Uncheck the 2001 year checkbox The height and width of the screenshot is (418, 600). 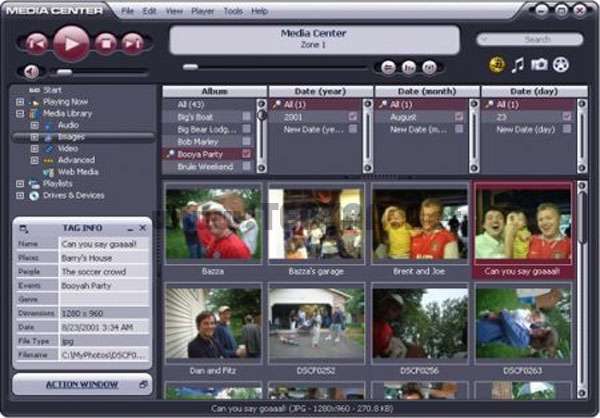tap(353, 116)
